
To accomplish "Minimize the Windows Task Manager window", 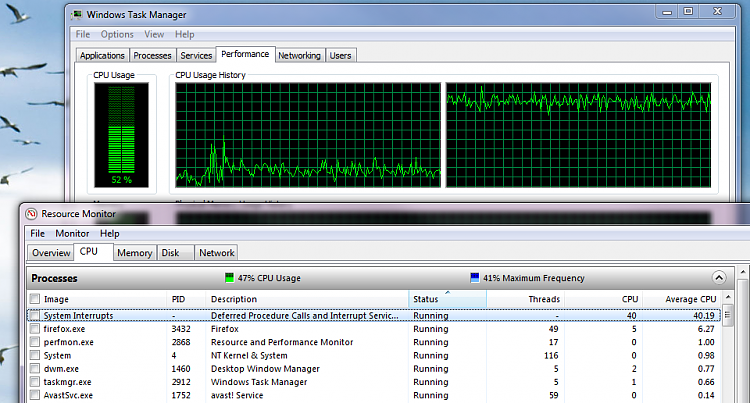I will point(667,11).
